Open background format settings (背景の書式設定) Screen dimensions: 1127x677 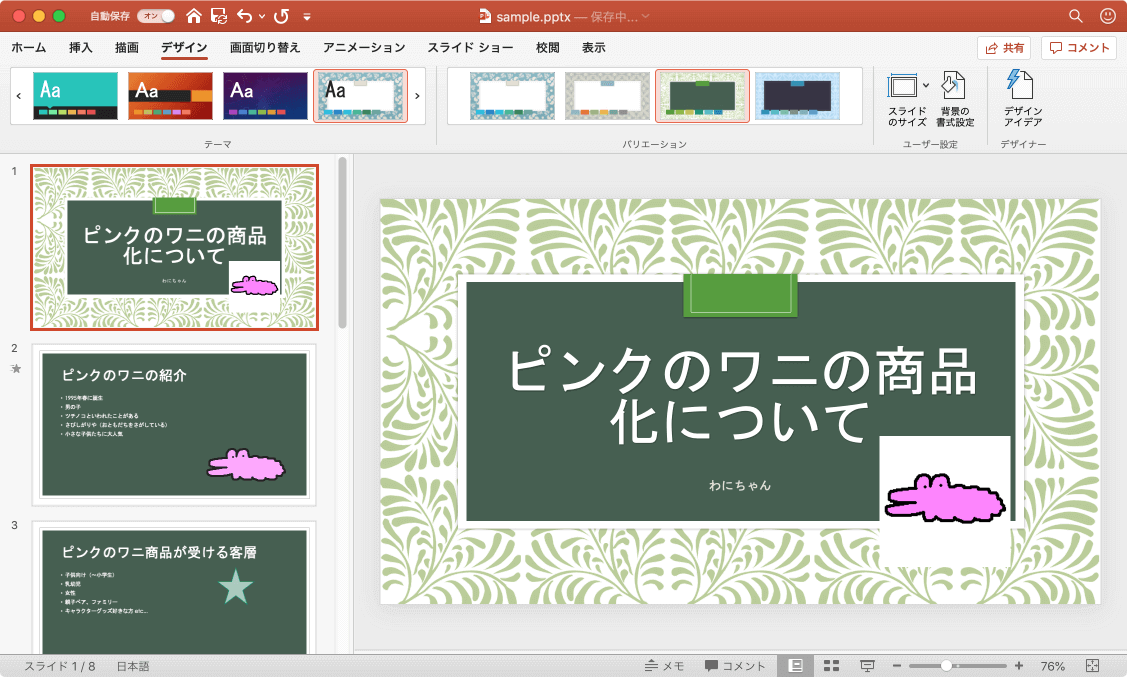pos(956,99)
